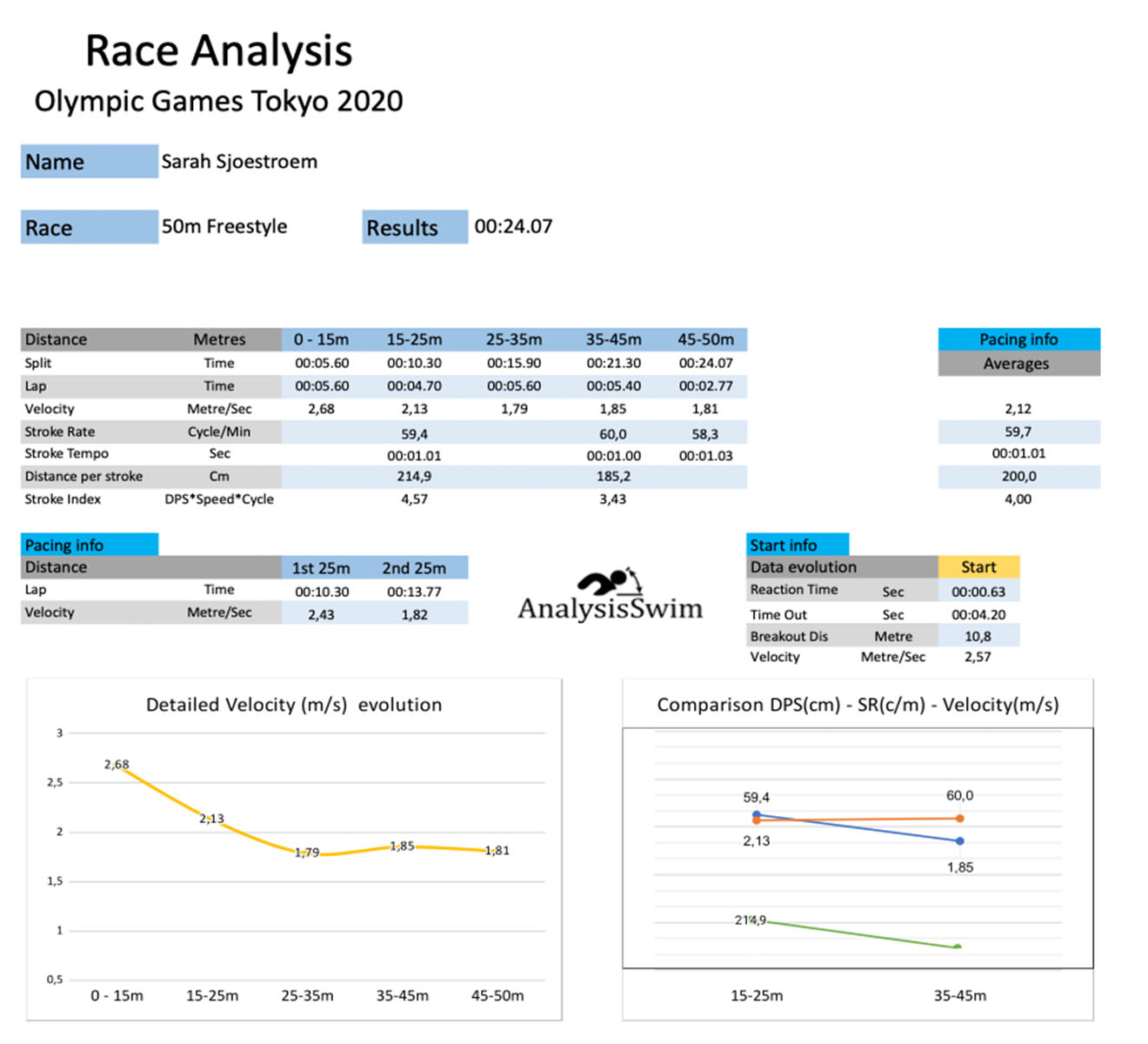Image resolution: width=1148 pixels, height=1044 pixels.
Task: Click the Detailed Velocity evolution chart title
Action: pos(294,705)
